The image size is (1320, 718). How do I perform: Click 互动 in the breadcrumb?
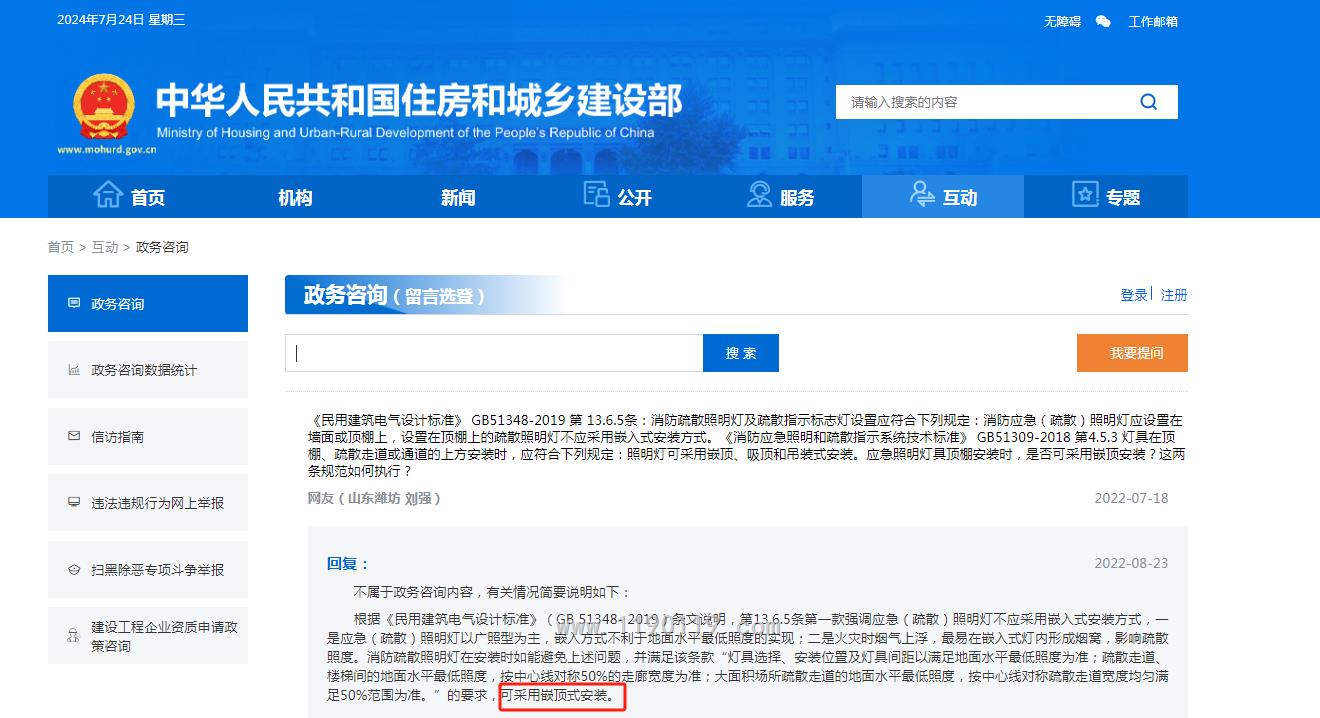coord(105,247)
